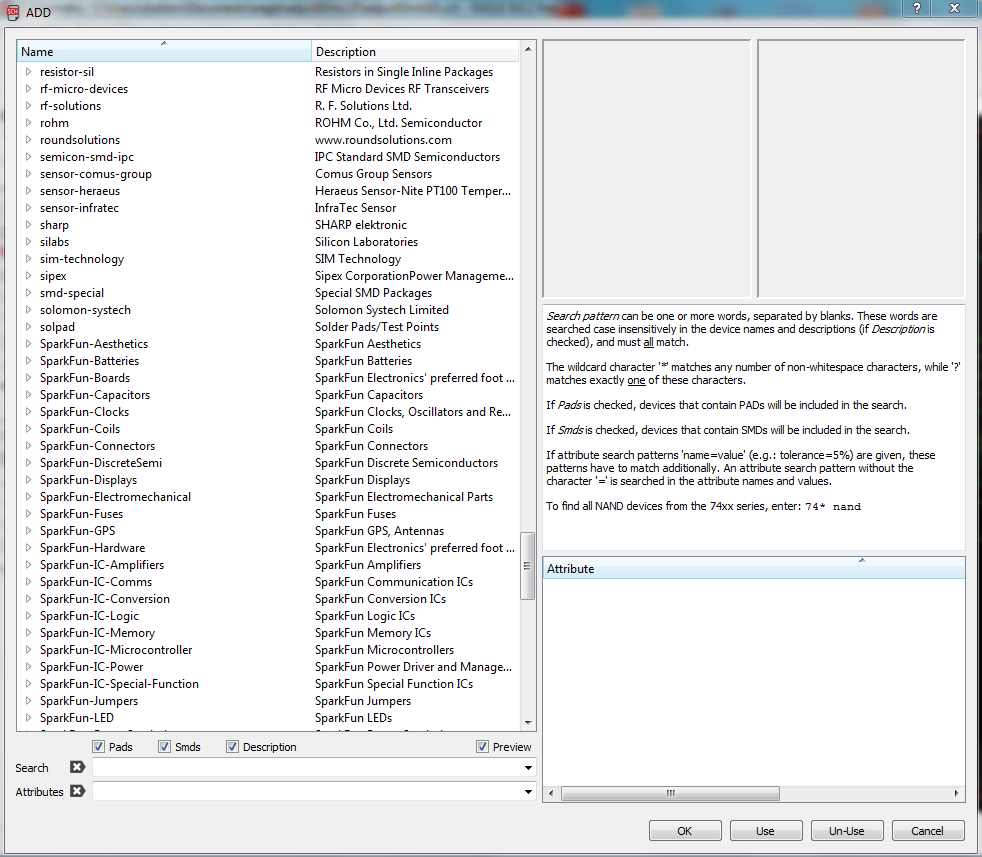The image size is (982, 857).
Task: Focus the Attributes input field
Action: pos(308,792)
